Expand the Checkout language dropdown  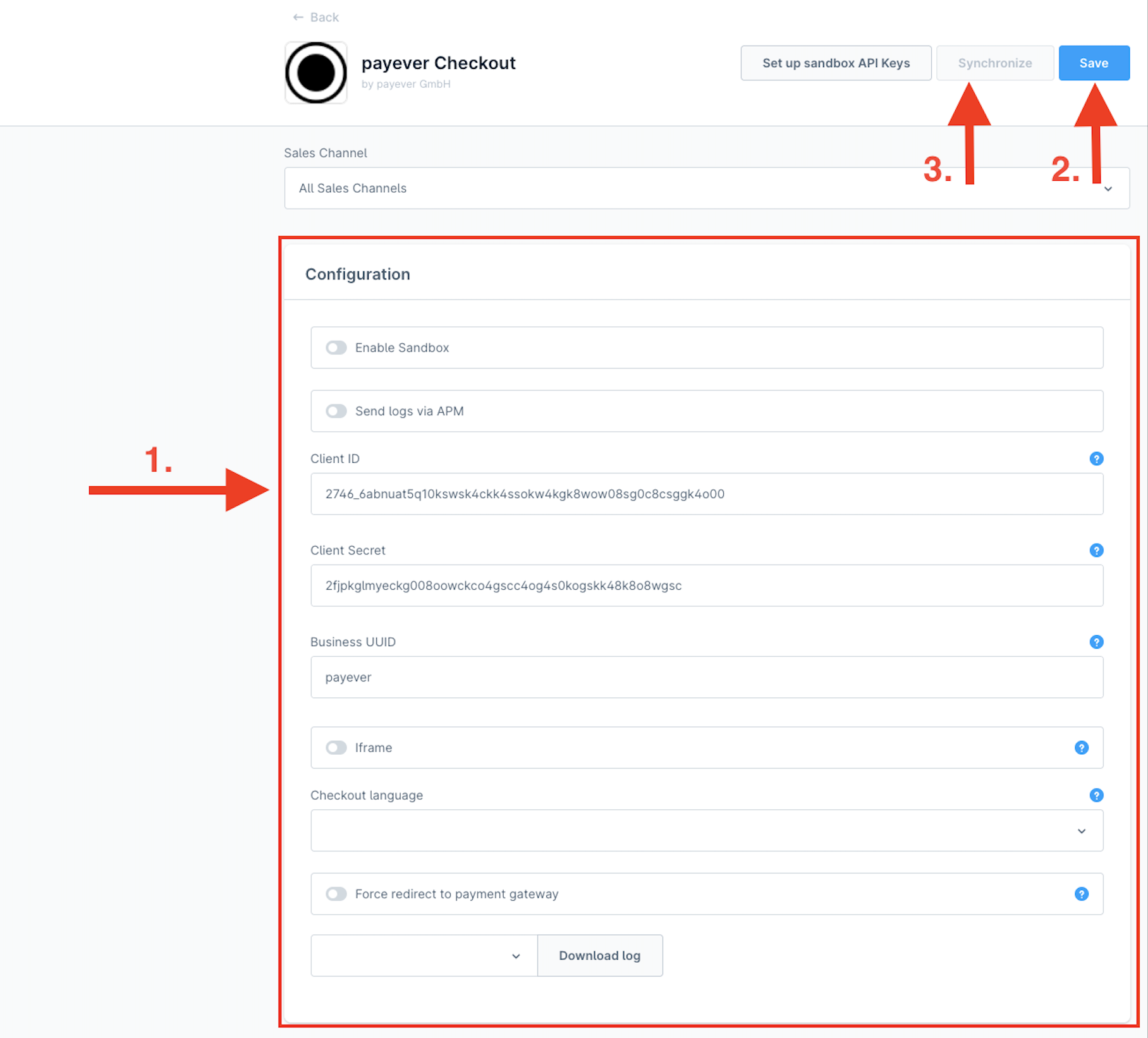tap(707, 831)
